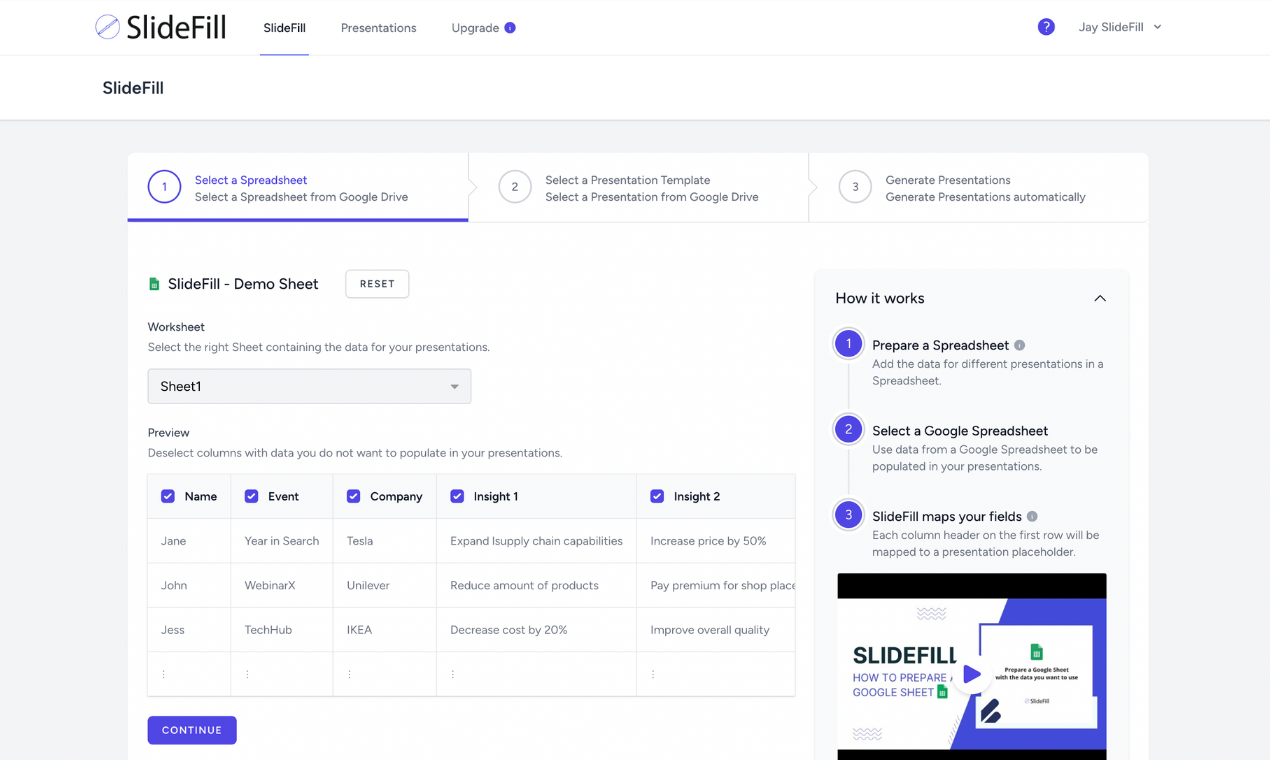Screen dimensions: 1270x760
Task: Click the SlideFill page heading
Action: [x=133, y=88]
